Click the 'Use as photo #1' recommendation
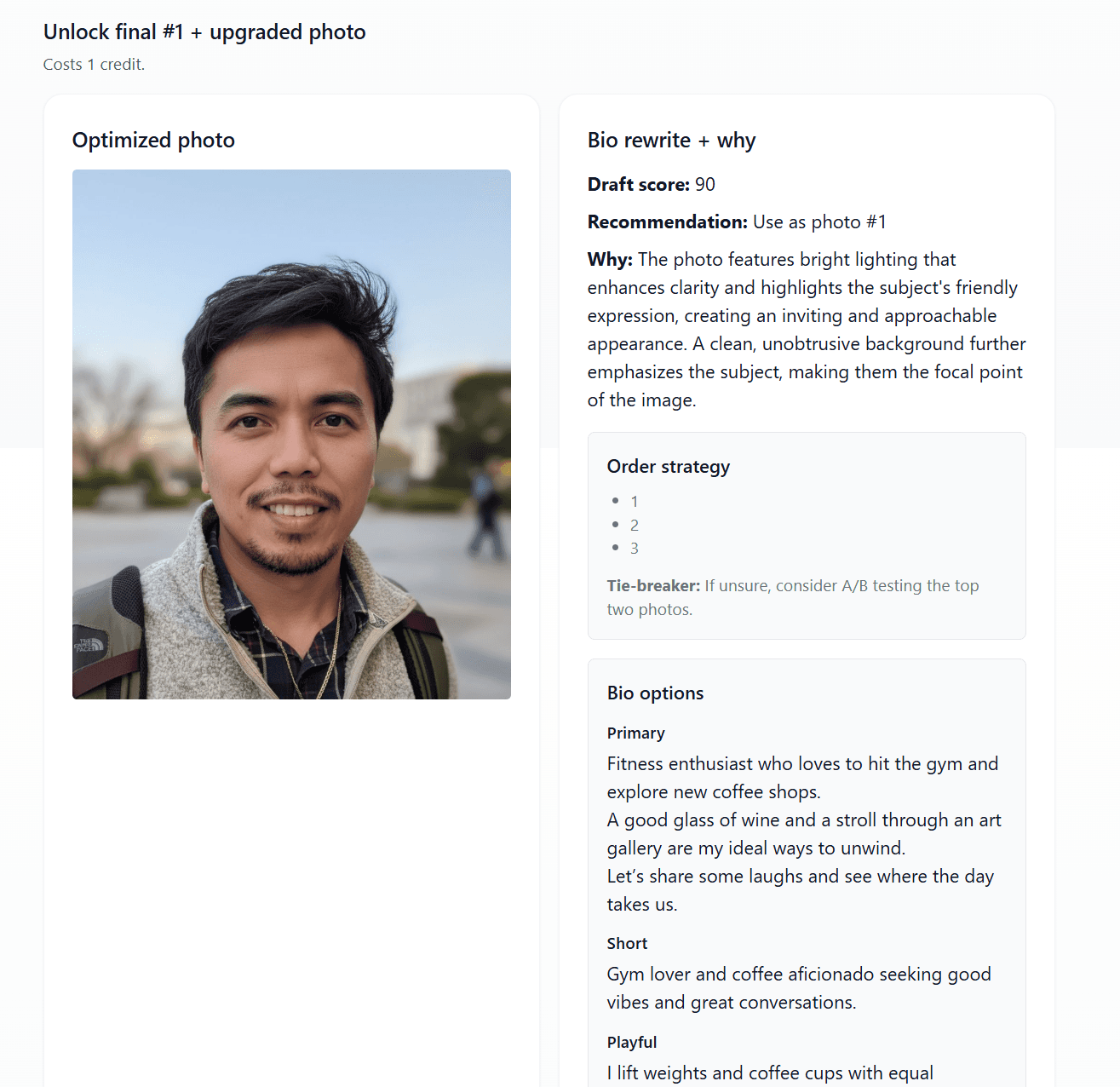 819,222
